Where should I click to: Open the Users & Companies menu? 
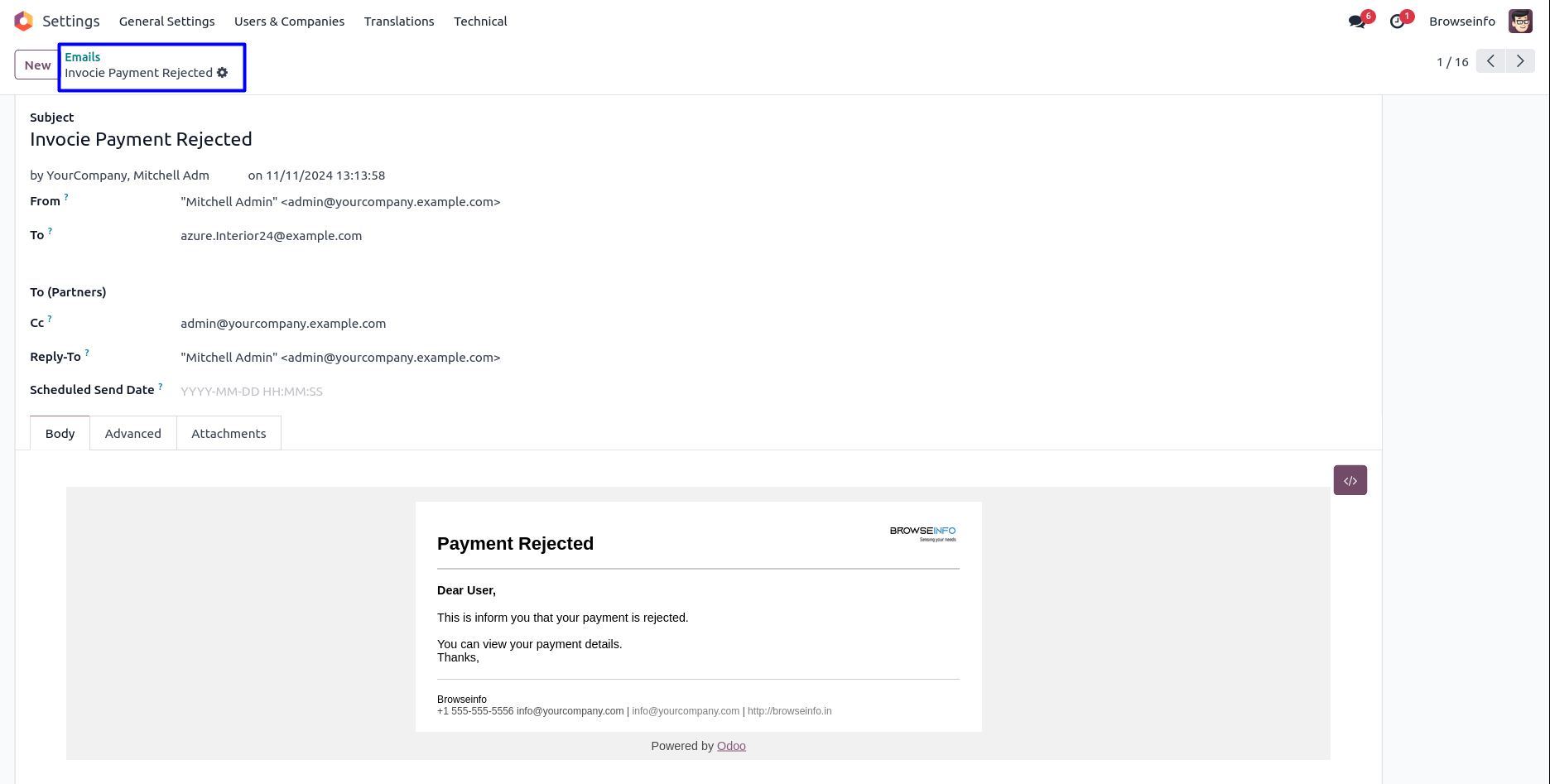[x=289, y=22]
